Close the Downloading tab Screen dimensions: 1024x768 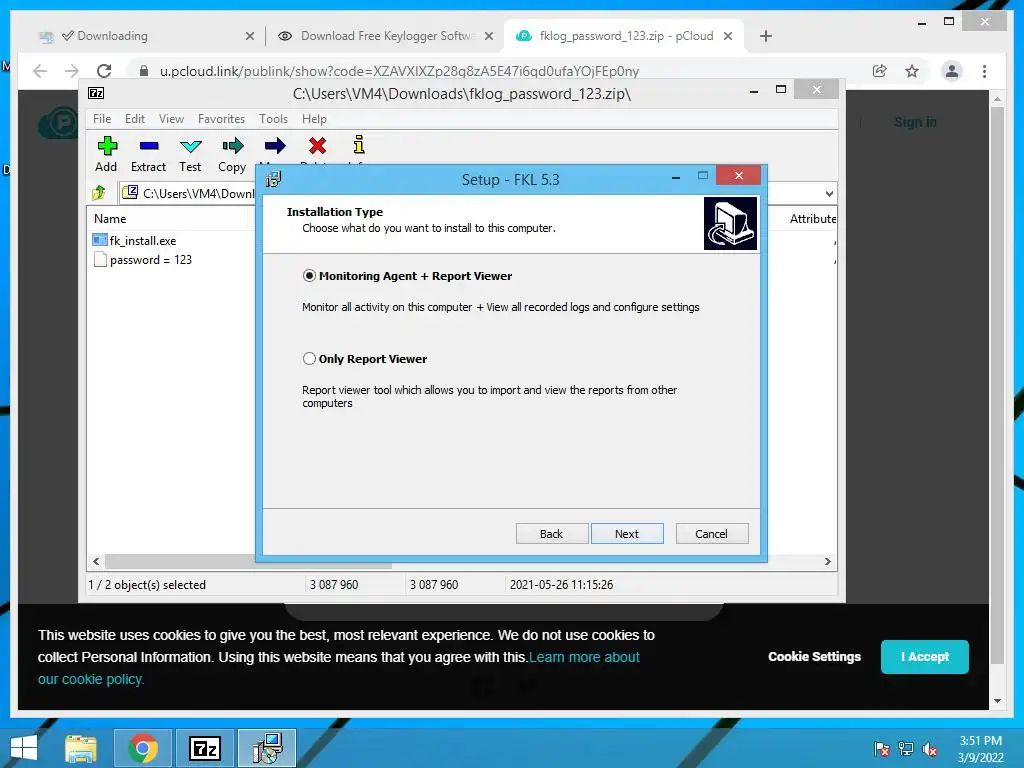(x=249, y=36)
